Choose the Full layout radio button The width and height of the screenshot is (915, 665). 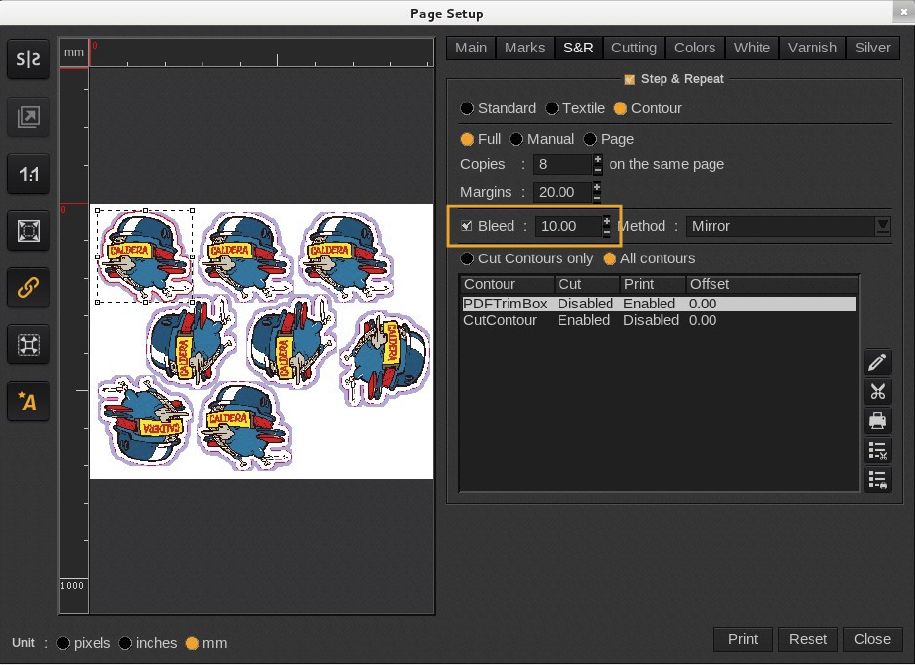click(467, 139)
